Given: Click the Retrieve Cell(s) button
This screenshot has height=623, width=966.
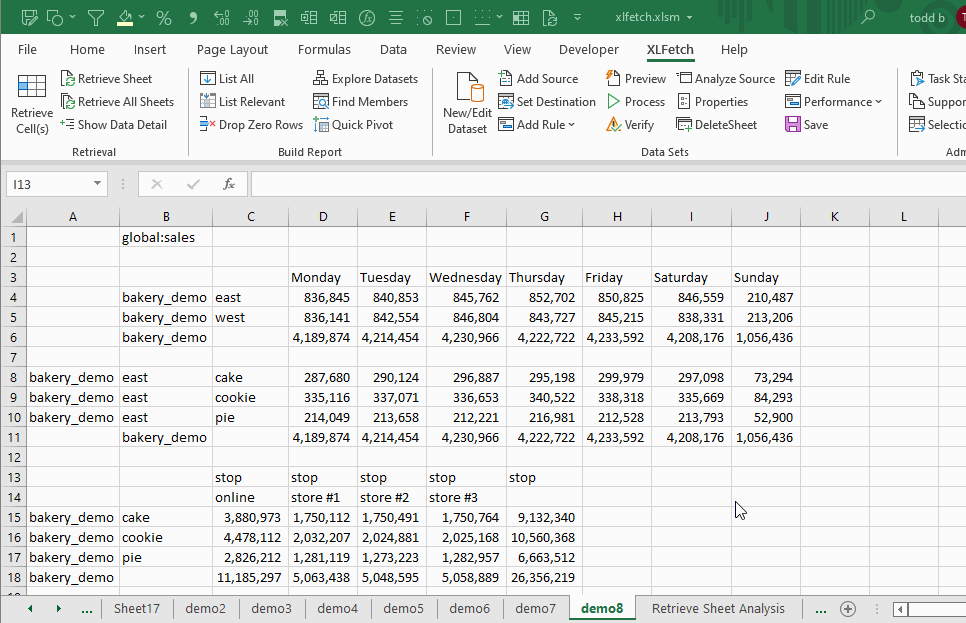Looking at the screenshot, I should click(x=32, y=104).
